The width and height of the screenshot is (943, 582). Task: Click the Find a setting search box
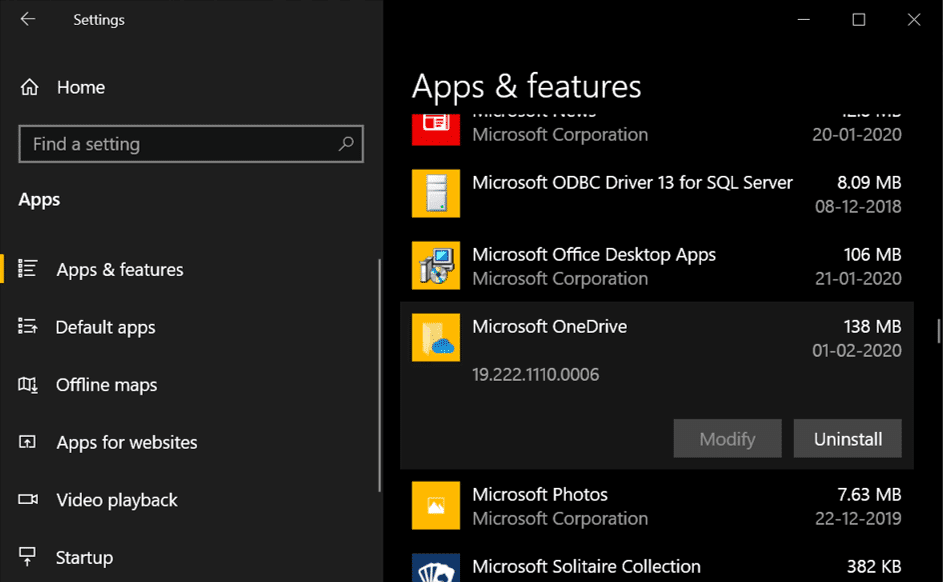tap(191, 144)
